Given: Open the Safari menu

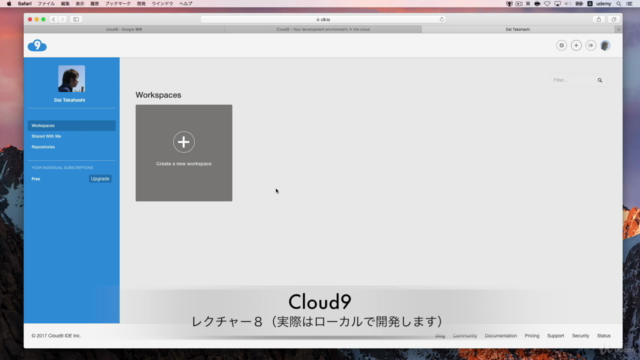Looking at the screenshot, I should pyautogui.click(x=24, y=4).
